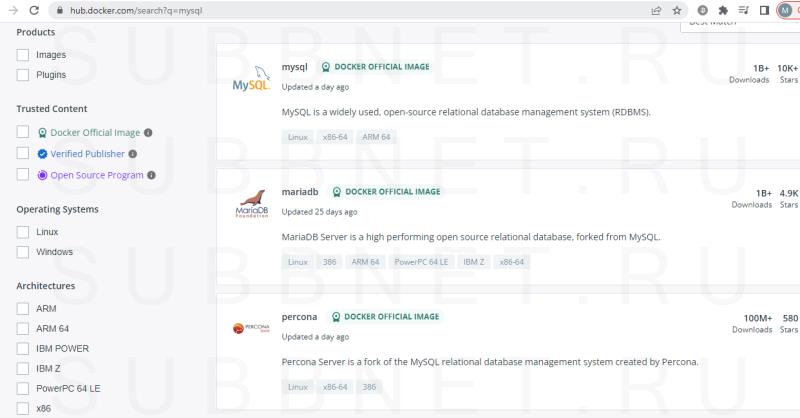The width and height of the screenshot is (800, 418).
Task: Click the URL address bar field
Action: click(x=350, y=10)
